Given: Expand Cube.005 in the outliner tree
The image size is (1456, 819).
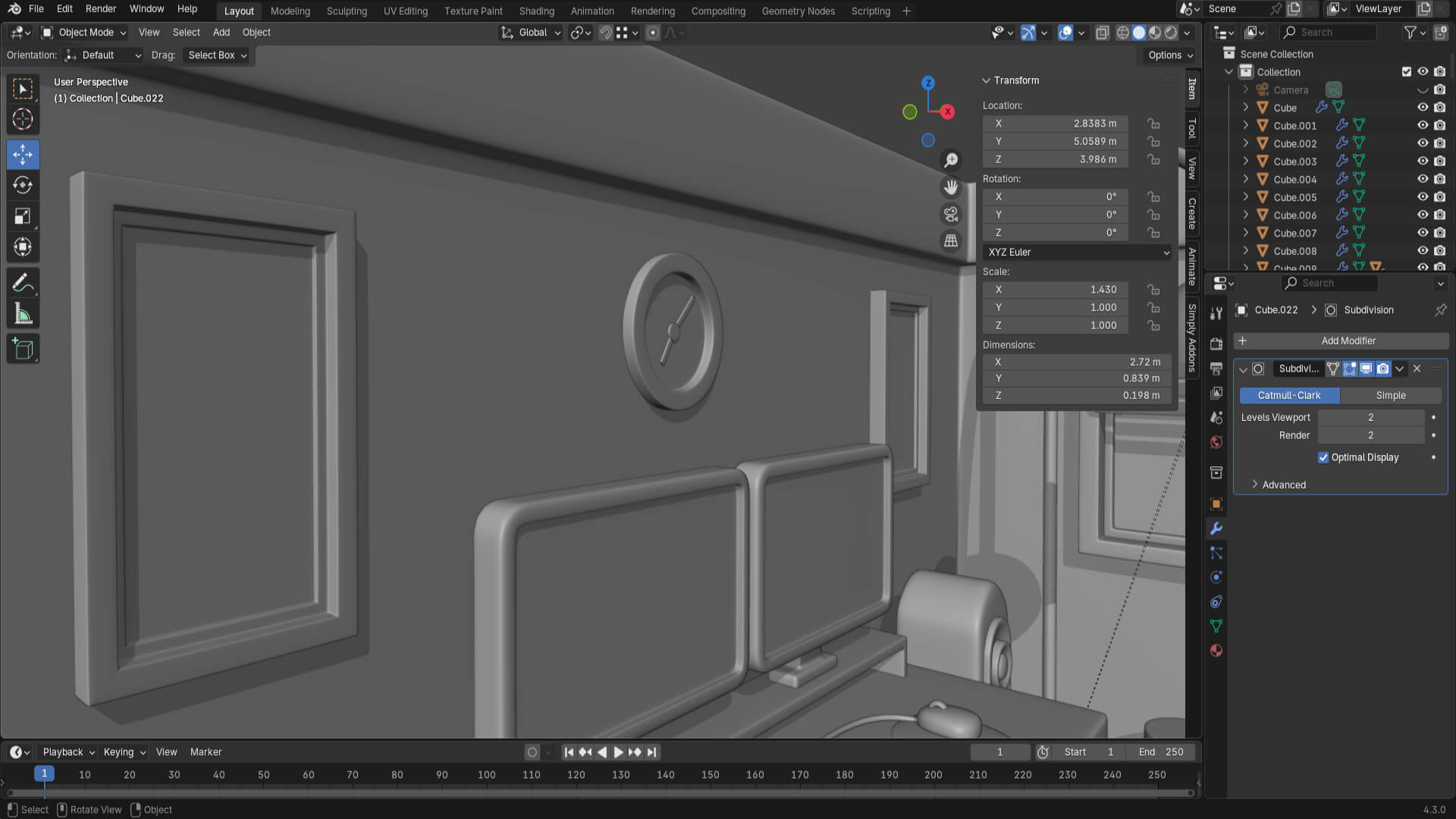Looking at the screenshot, I should pos(1245,197).
